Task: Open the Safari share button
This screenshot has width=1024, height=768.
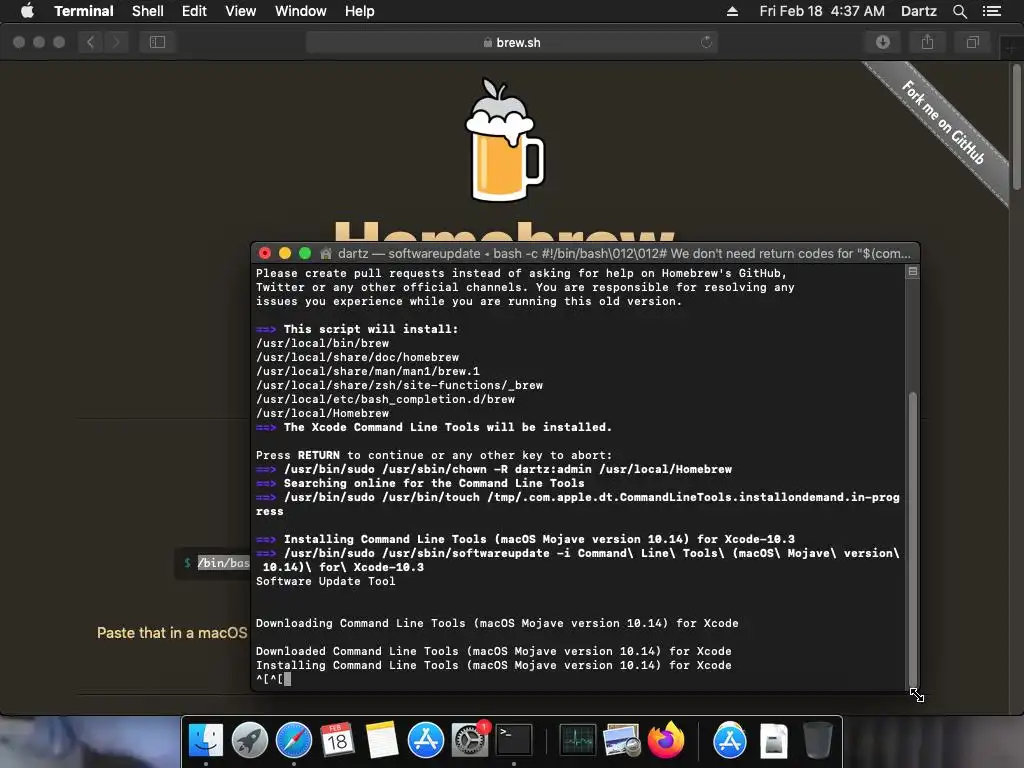Action: click(x=927, y=42)
